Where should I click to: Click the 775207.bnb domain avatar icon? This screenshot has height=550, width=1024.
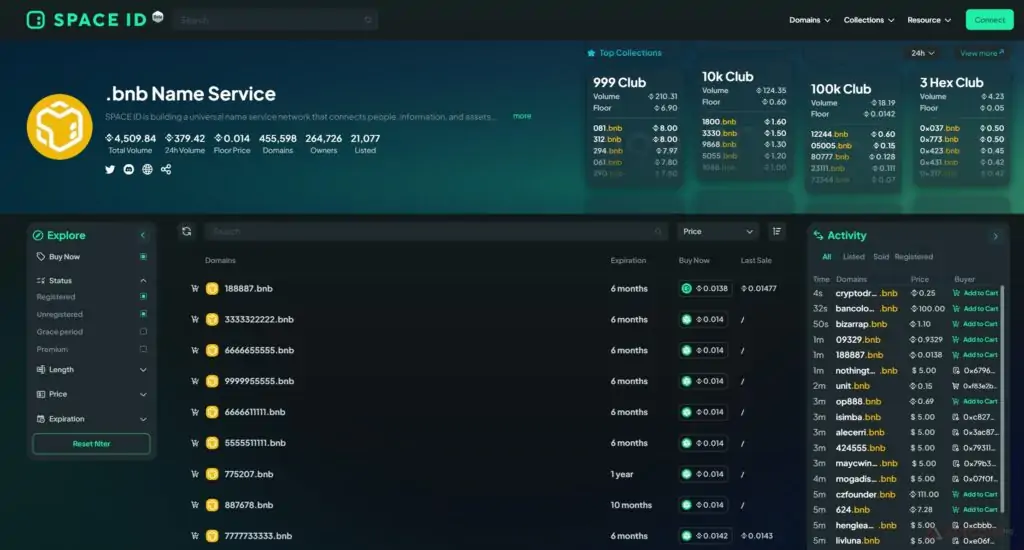[212, 474]
